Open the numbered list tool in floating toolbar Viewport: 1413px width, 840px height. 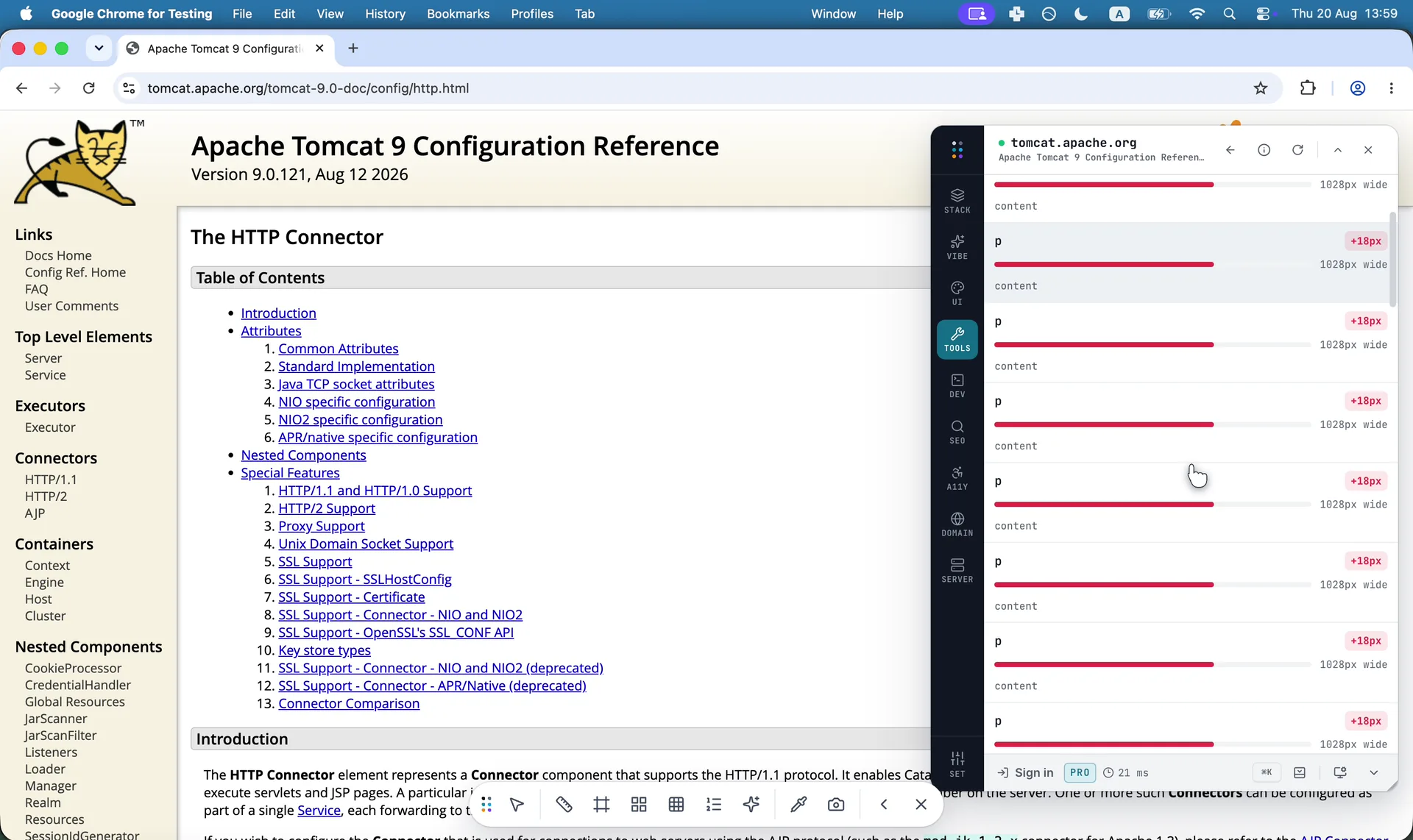coord(714,805)
